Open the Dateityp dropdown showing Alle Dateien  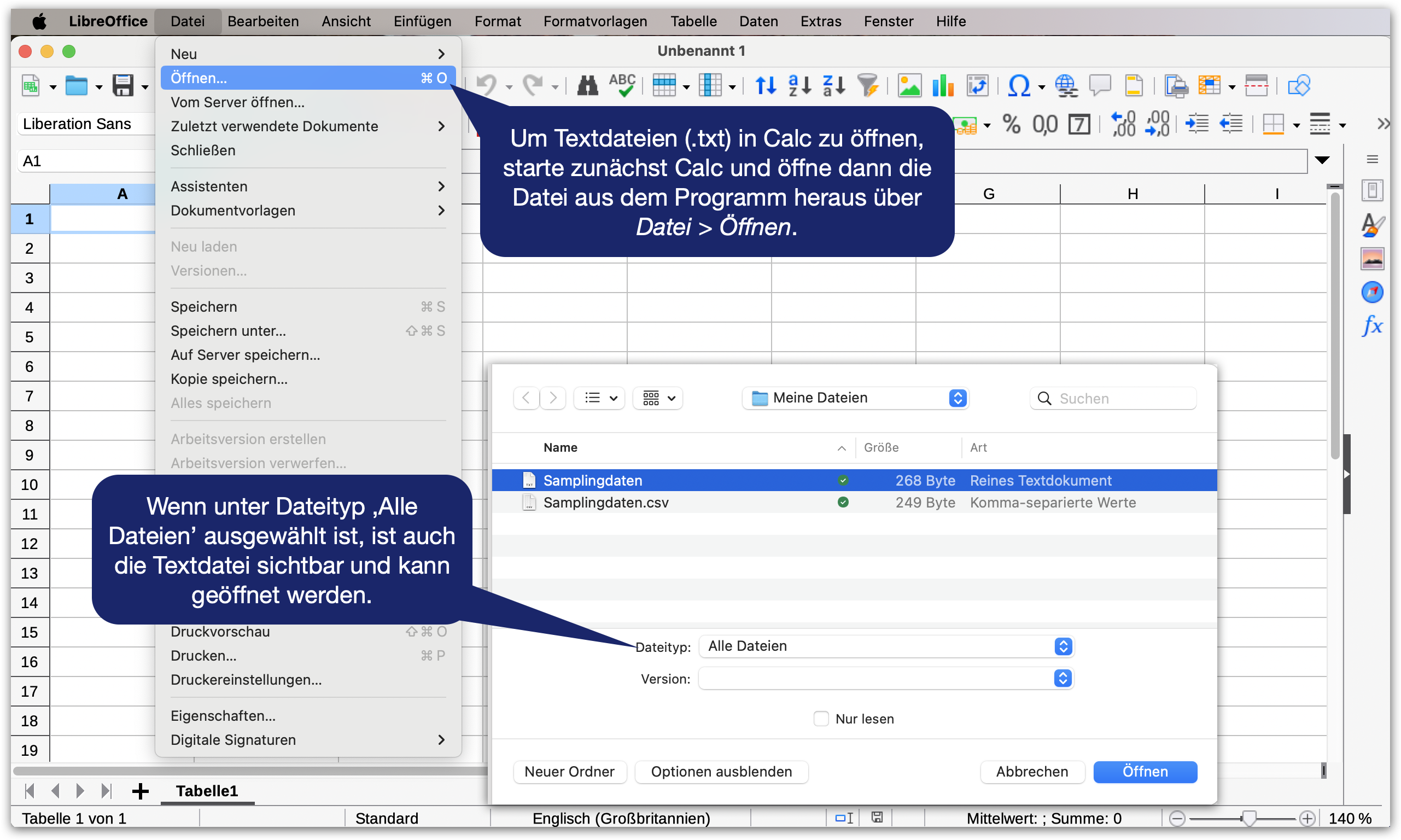(886, 646)
